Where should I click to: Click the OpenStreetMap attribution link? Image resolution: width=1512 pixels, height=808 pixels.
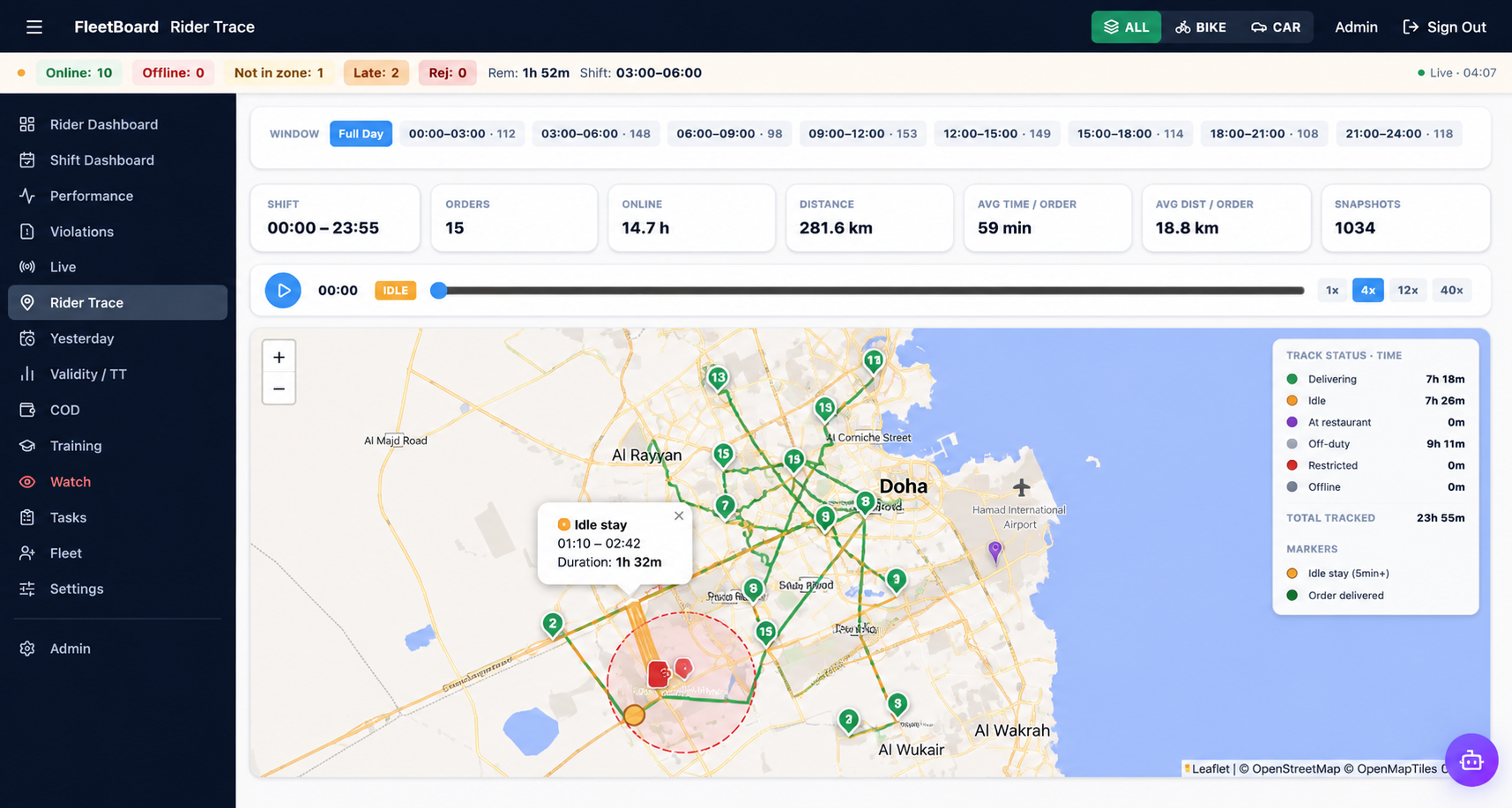(1295, 769)
